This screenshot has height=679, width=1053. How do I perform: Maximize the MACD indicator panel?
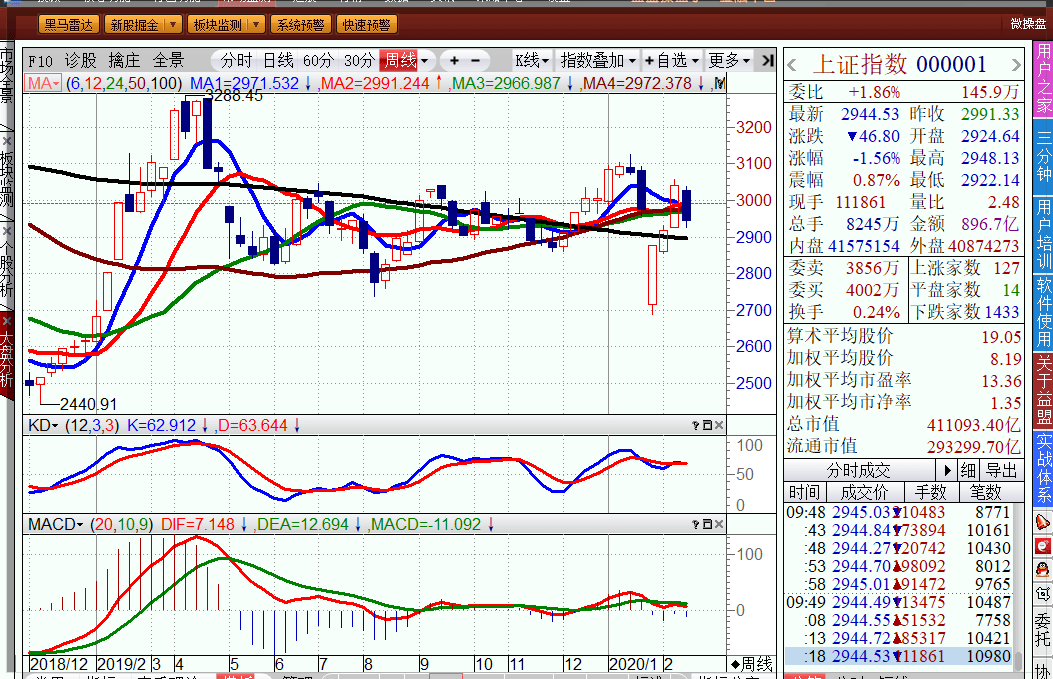coord(707,525)
